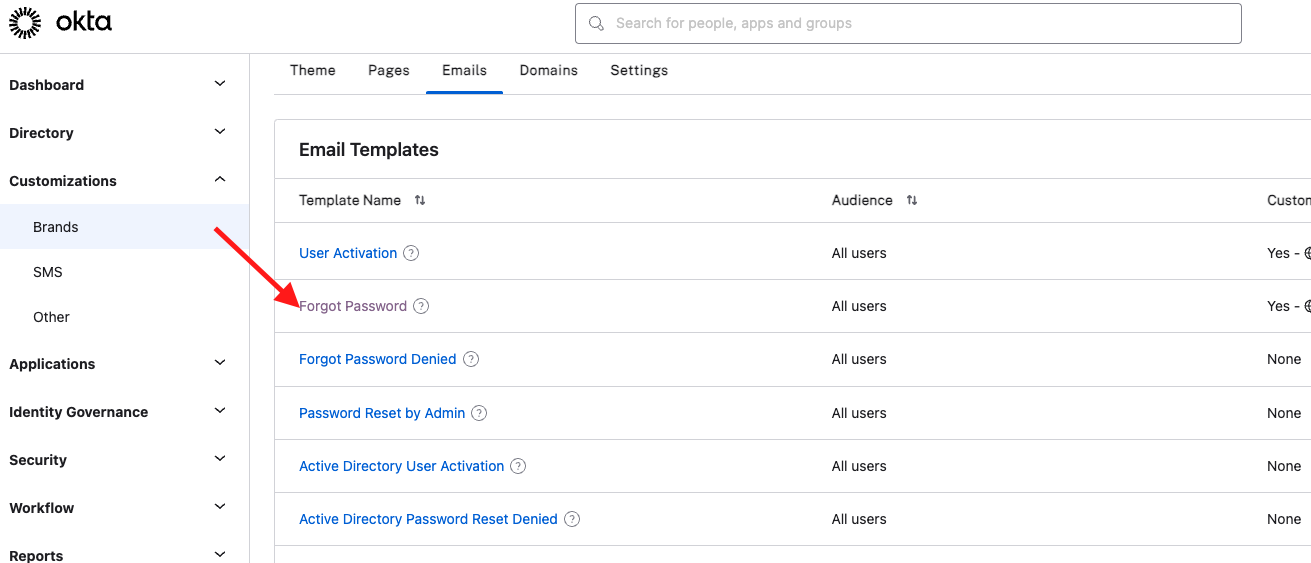The image size is (1311, 563).
Task: Collapse the Customizations sidebar section
Action: click(220, 180)
